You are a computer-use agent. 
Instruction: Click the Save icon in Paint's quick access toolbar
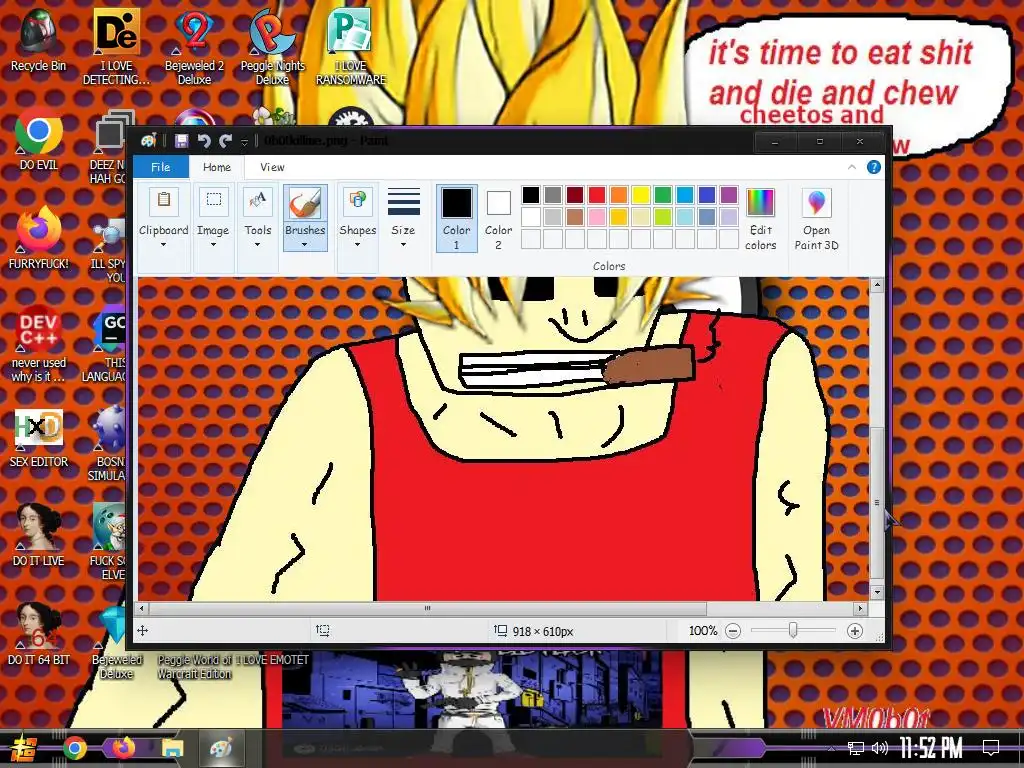coord(182,141)
